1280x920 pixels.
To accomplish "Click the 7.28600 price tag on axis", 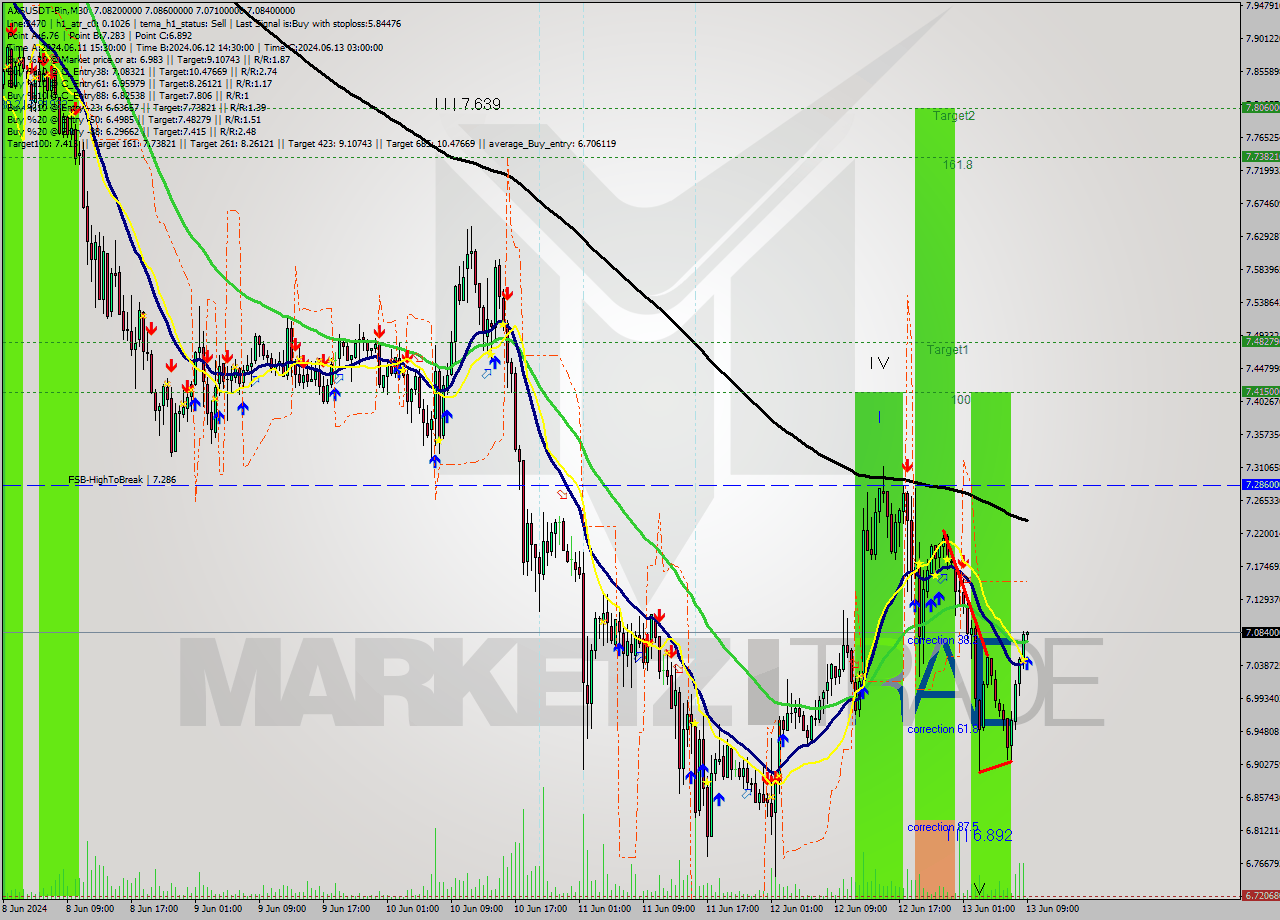I will (1260, 485).
